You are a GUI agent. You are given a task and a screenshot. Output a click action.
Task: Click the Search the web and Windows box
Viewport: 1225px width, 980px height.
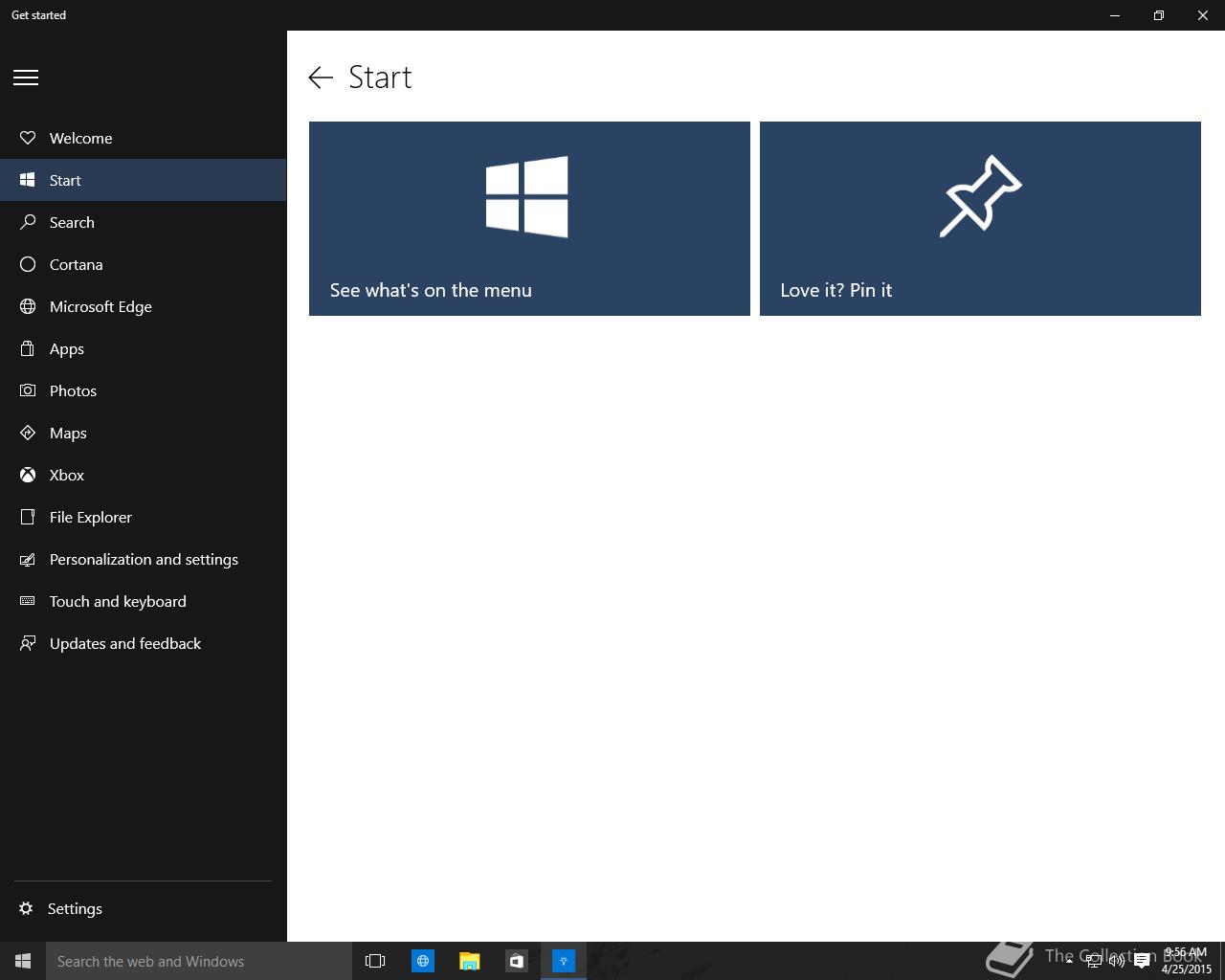coord(199,961)
